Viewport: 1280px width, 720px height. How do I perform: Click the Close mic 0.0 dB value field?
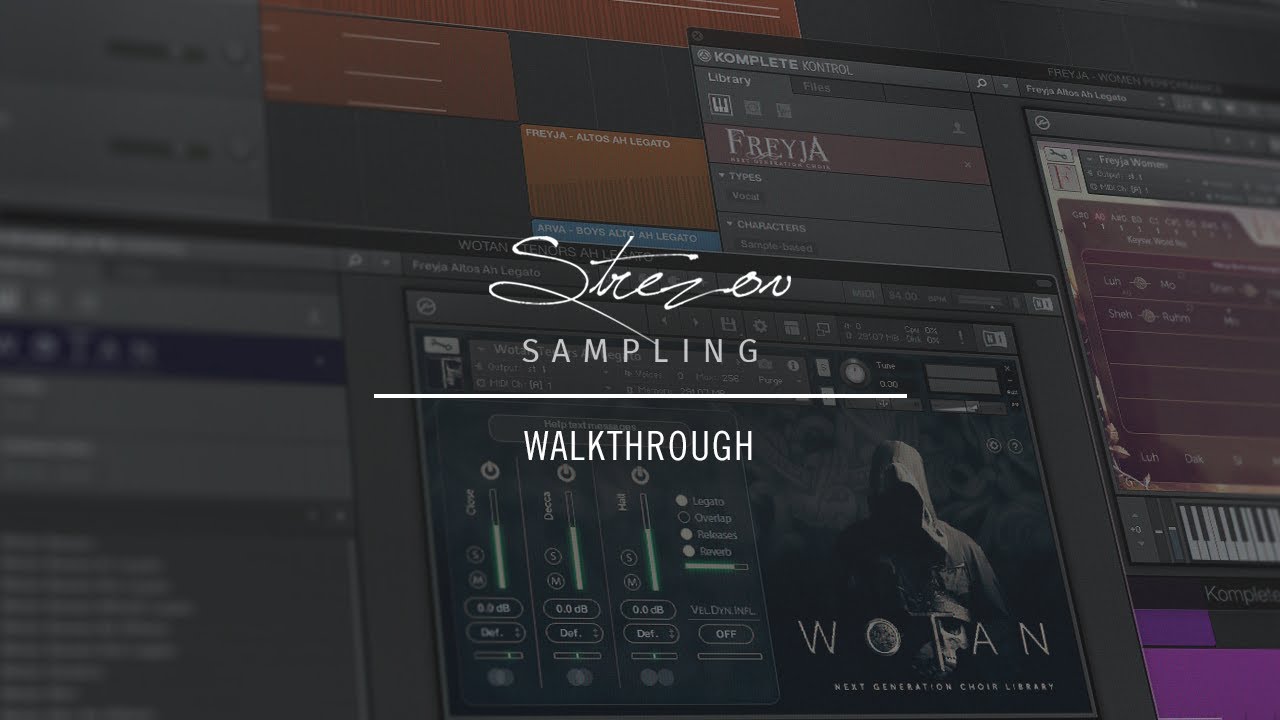[x=495, y=608]
